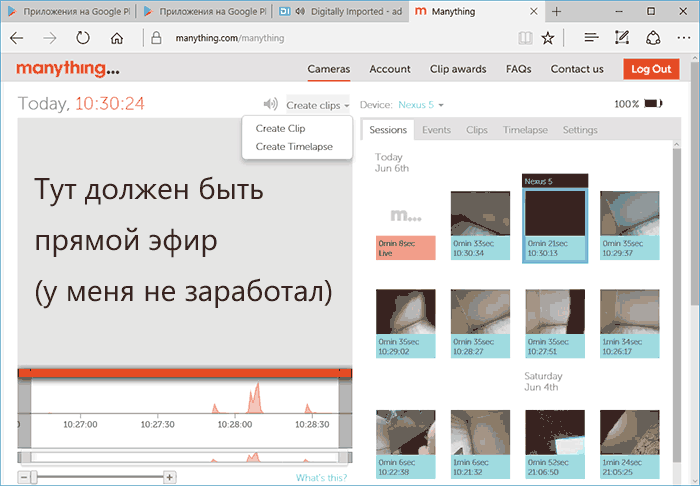Click the activity peak near 10:28:00
The height and width of the screenshot is (486, 700).
tap(254, 399)
